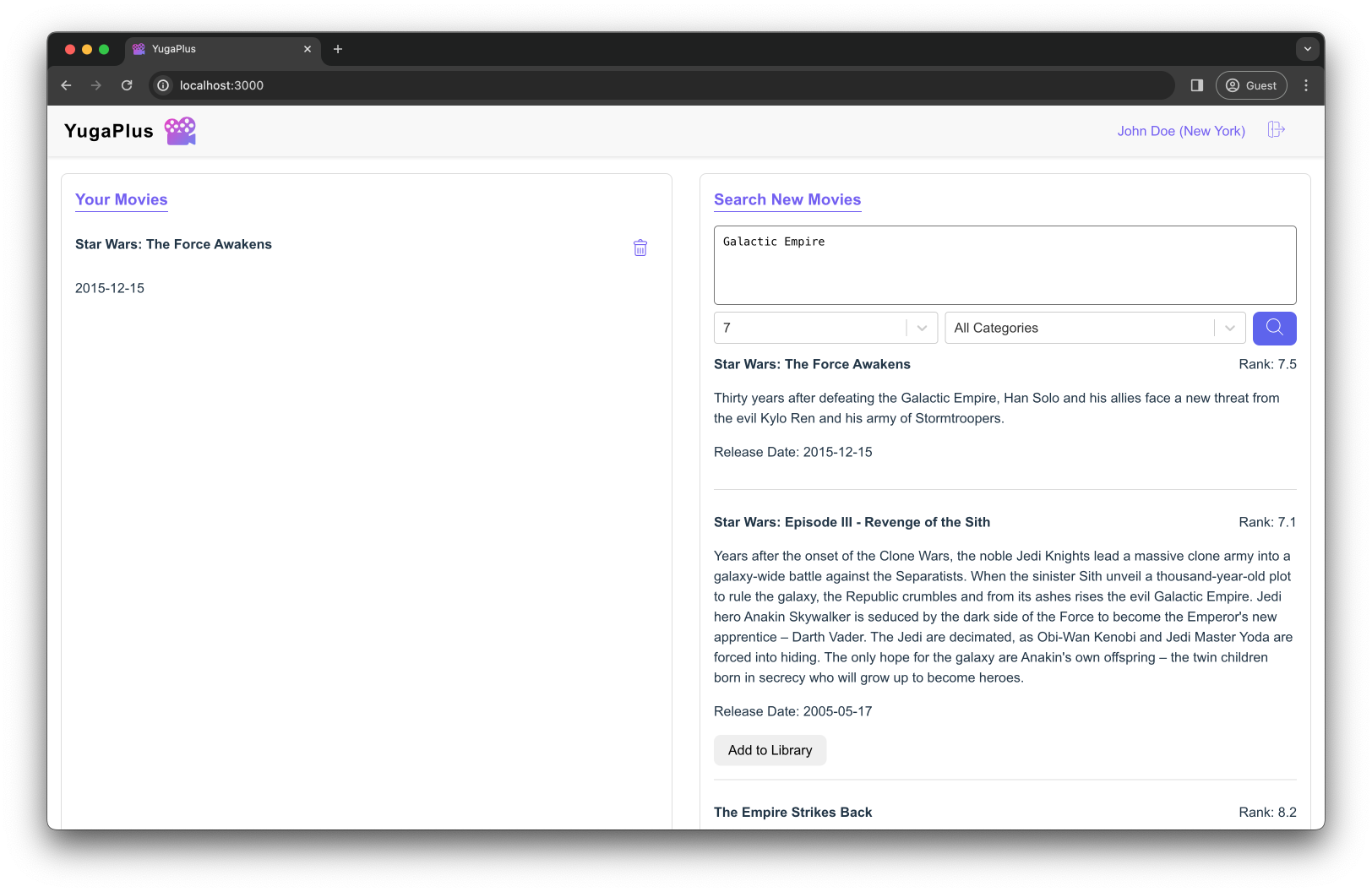Delete Star Wars: The Force Awakens via trash icon
The height and width of the screenshot is (892, 1372).
coord(640,247)
